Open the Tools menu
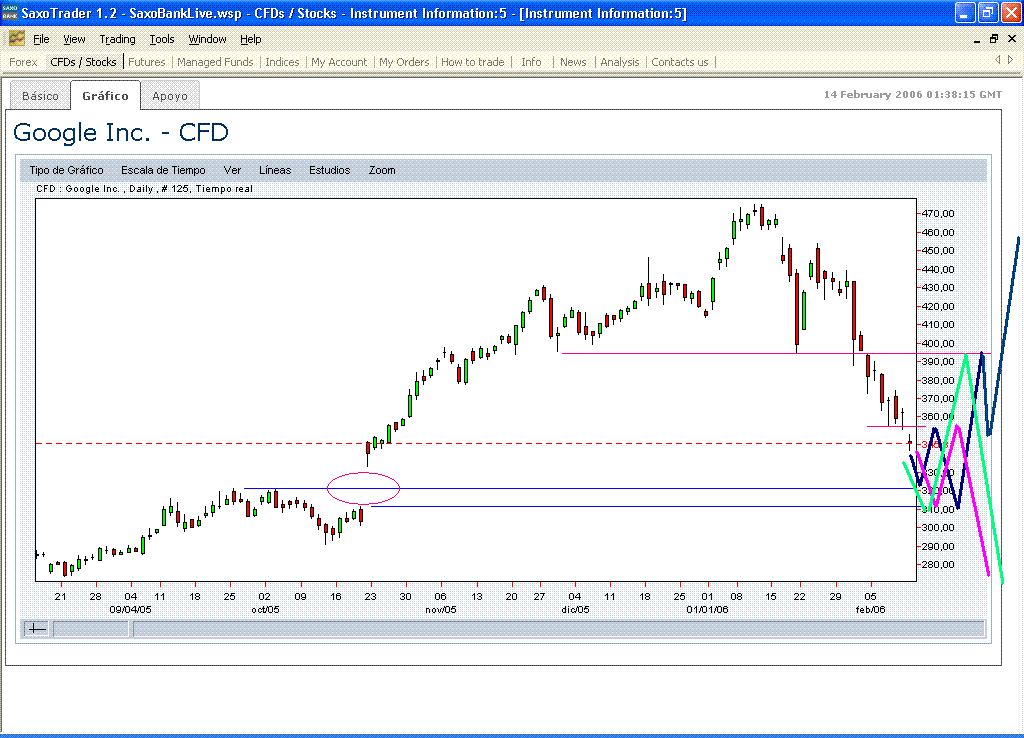The width and height of the screenshot is (1024, 738). pos(162,39)
